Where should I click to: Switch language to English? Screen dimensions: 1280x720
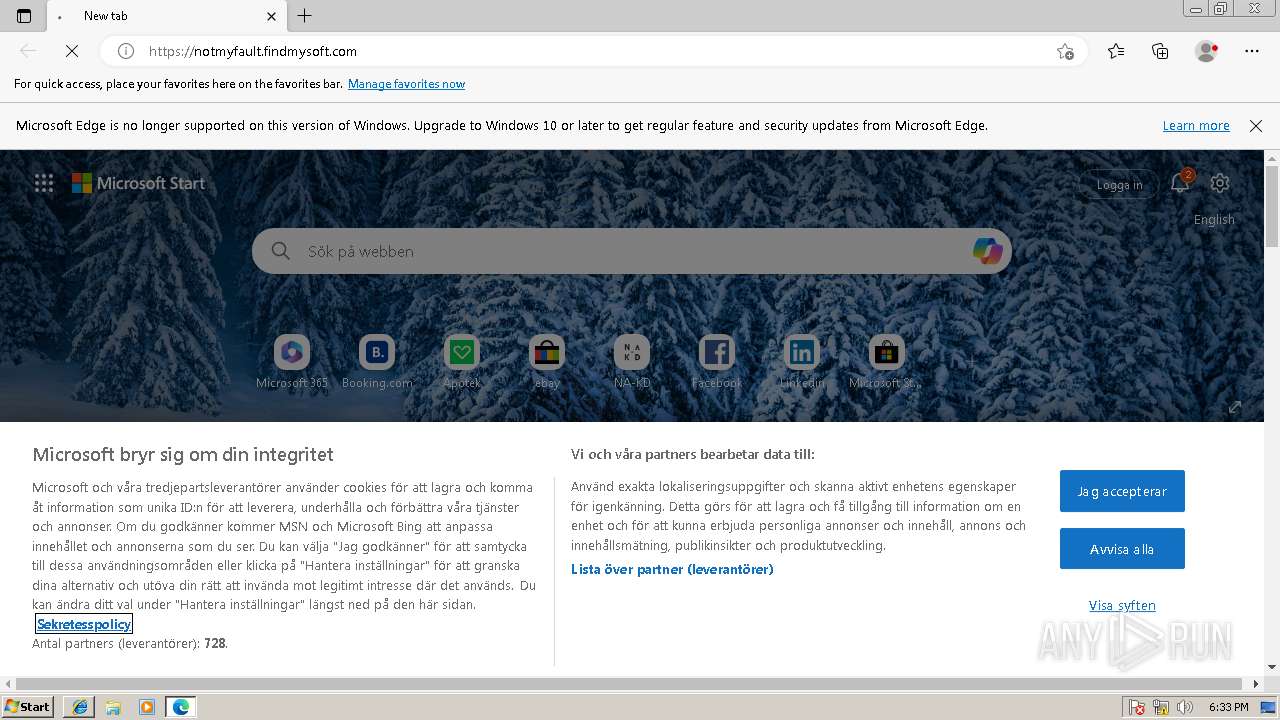click(x=1214, y=220)
